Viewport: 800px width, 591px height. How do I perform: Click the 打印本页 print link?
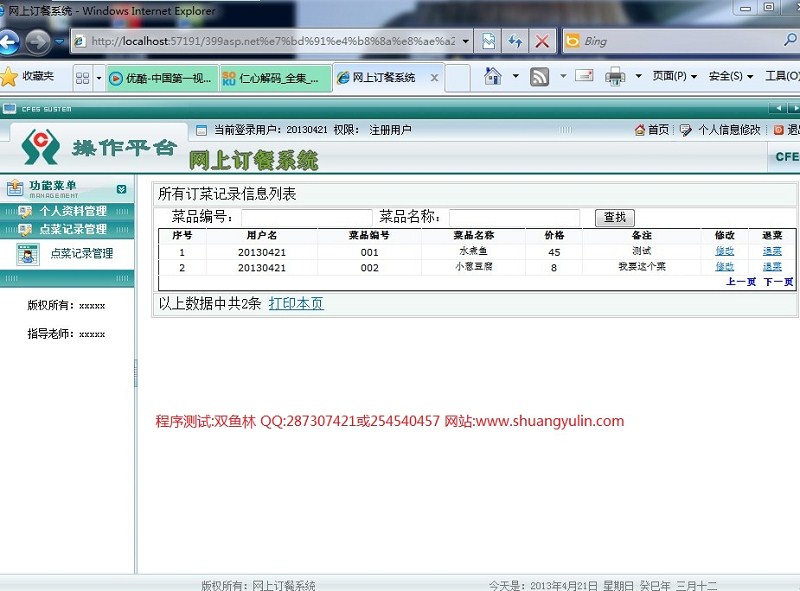tap(296, 304)
